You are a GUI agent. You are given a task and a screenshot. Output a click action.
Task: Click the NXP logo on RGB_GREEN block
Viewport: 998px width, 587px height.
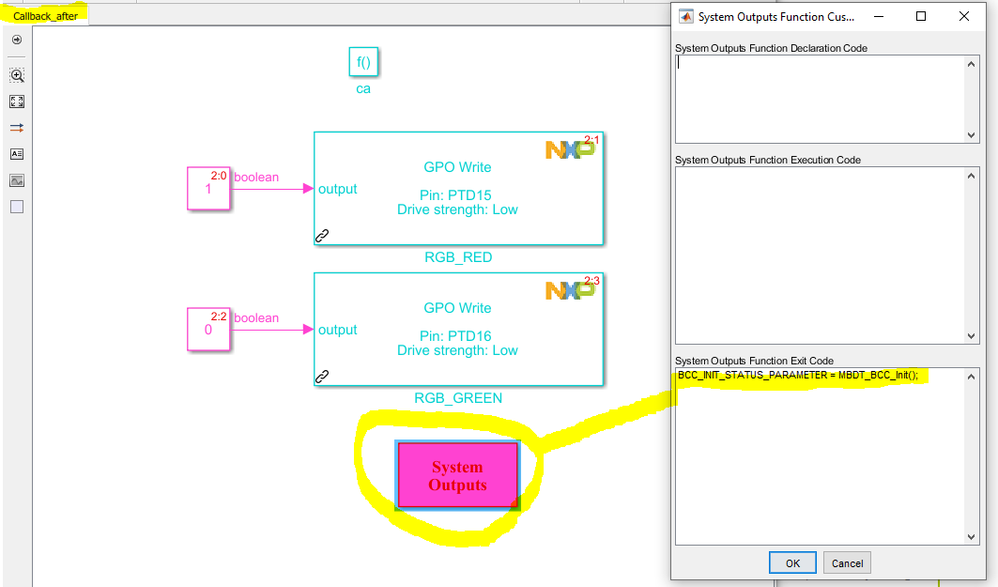[570, 290]
